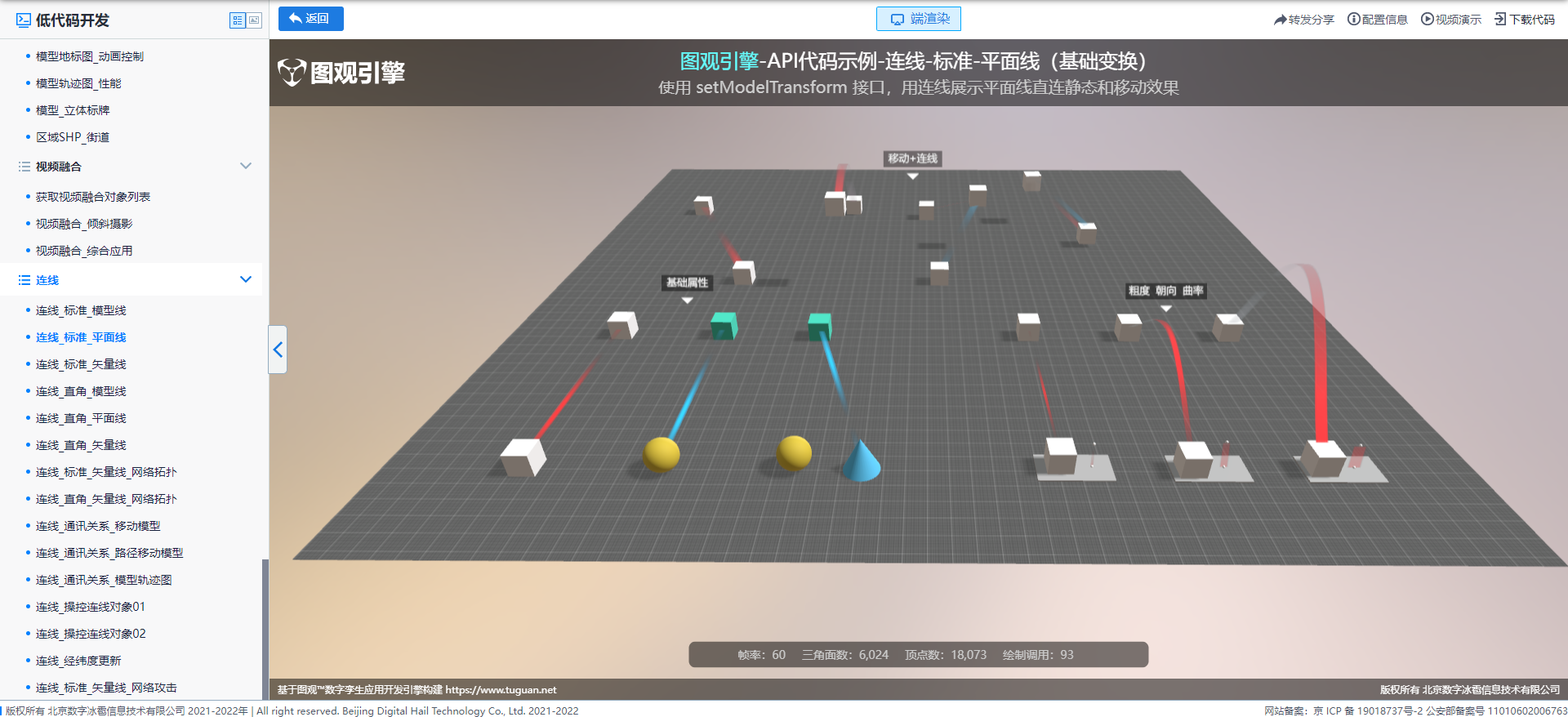Open 连线_通讯关系_路径移动模型 example
The height and width of the screenshot is (717, 1568).
point(109,553)
